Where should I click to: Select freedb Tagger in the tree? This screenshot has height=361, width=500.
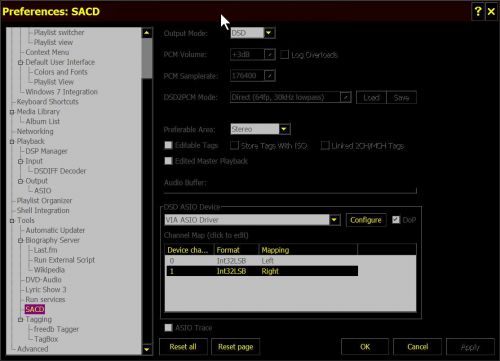pos(56,329)
